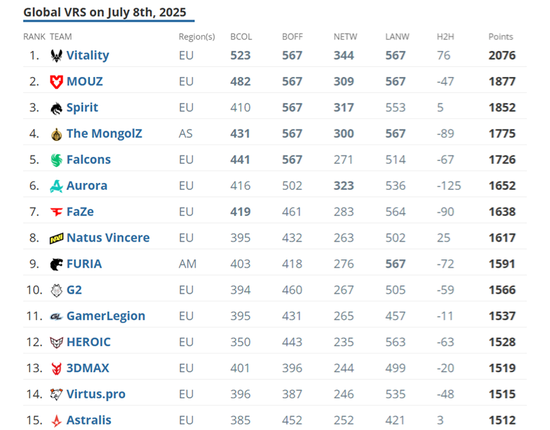Open the Vitality team link
This screenshot has height=430, width=550.
[88, 55]
